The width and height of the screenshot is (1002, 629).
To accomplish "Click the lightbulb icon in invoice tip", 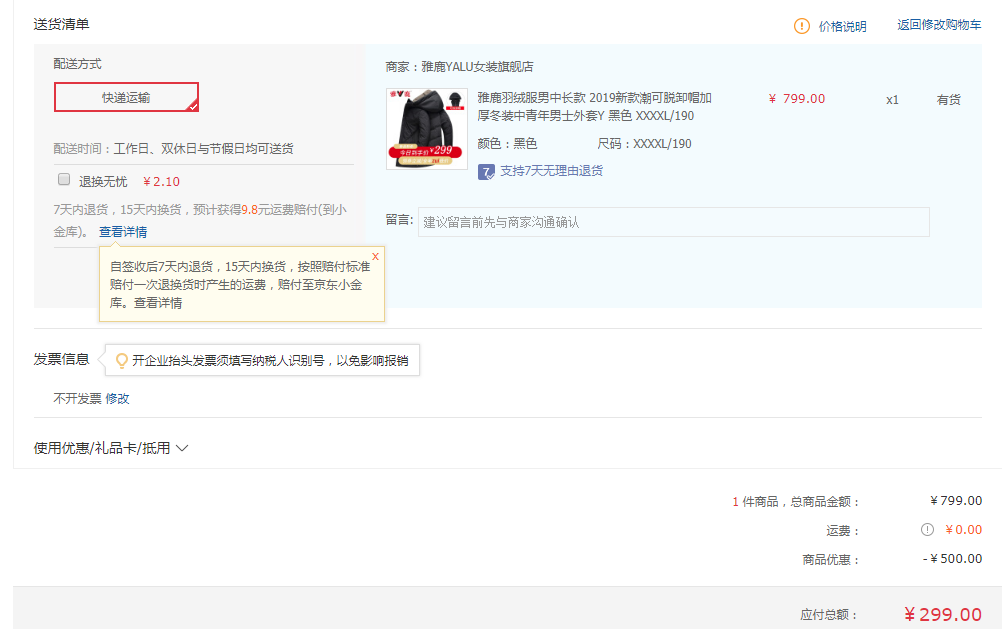I will [x=121, y=361].
